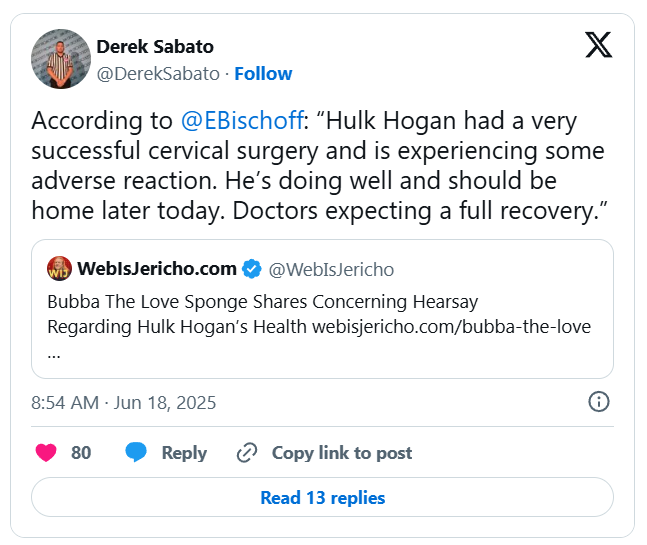Open the post info icon
647x545 pixels.
tap(598, 402)
